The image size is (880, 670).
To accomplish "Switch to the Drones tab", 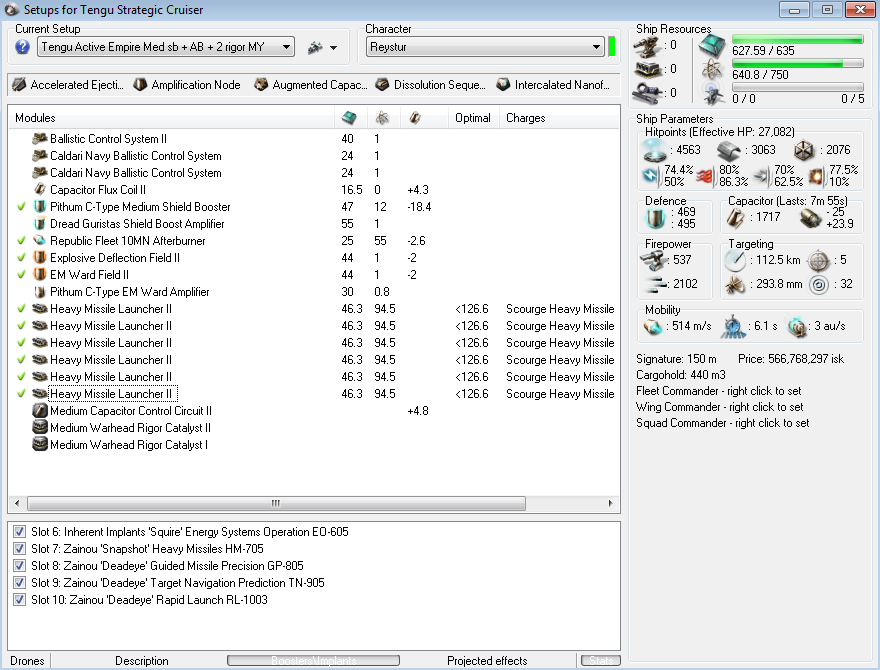I will point(28,661).
